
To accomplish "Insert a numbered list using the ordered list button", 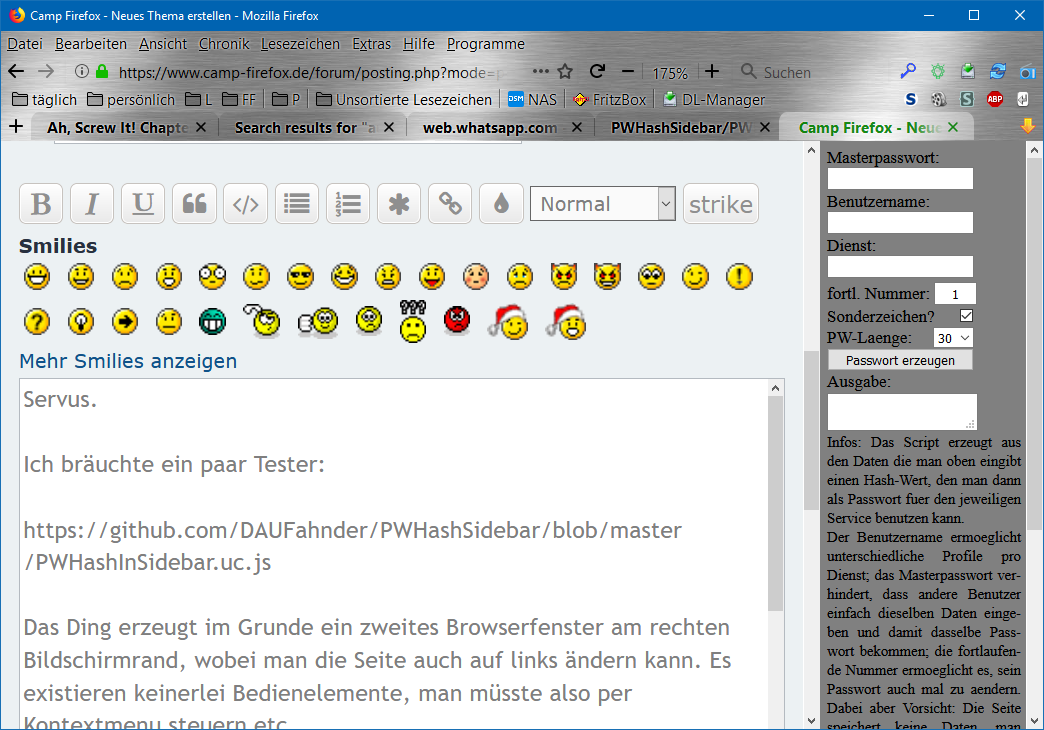I will (347, 204).
